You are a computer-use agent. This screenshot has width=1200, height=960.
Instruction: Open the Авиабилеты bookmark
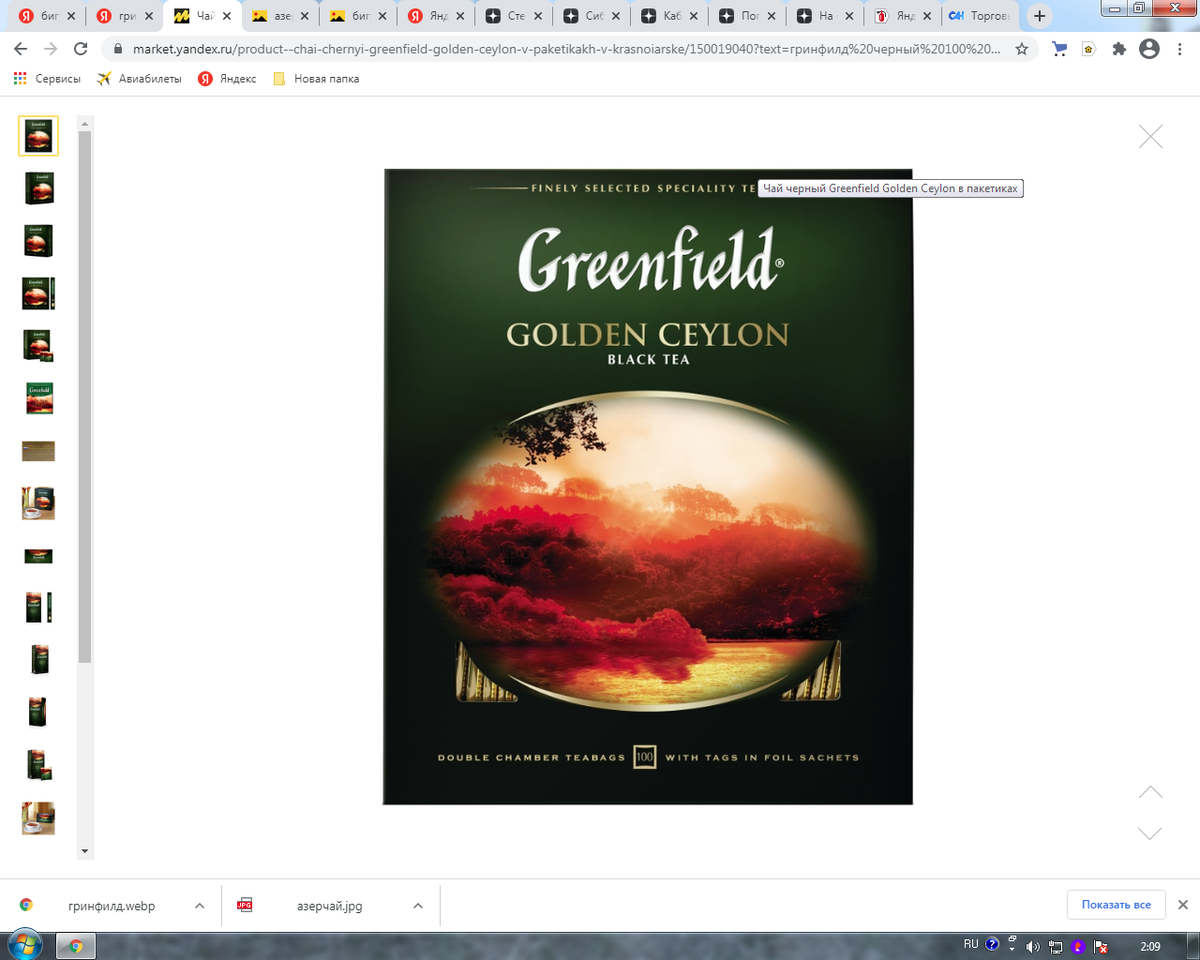139,79
